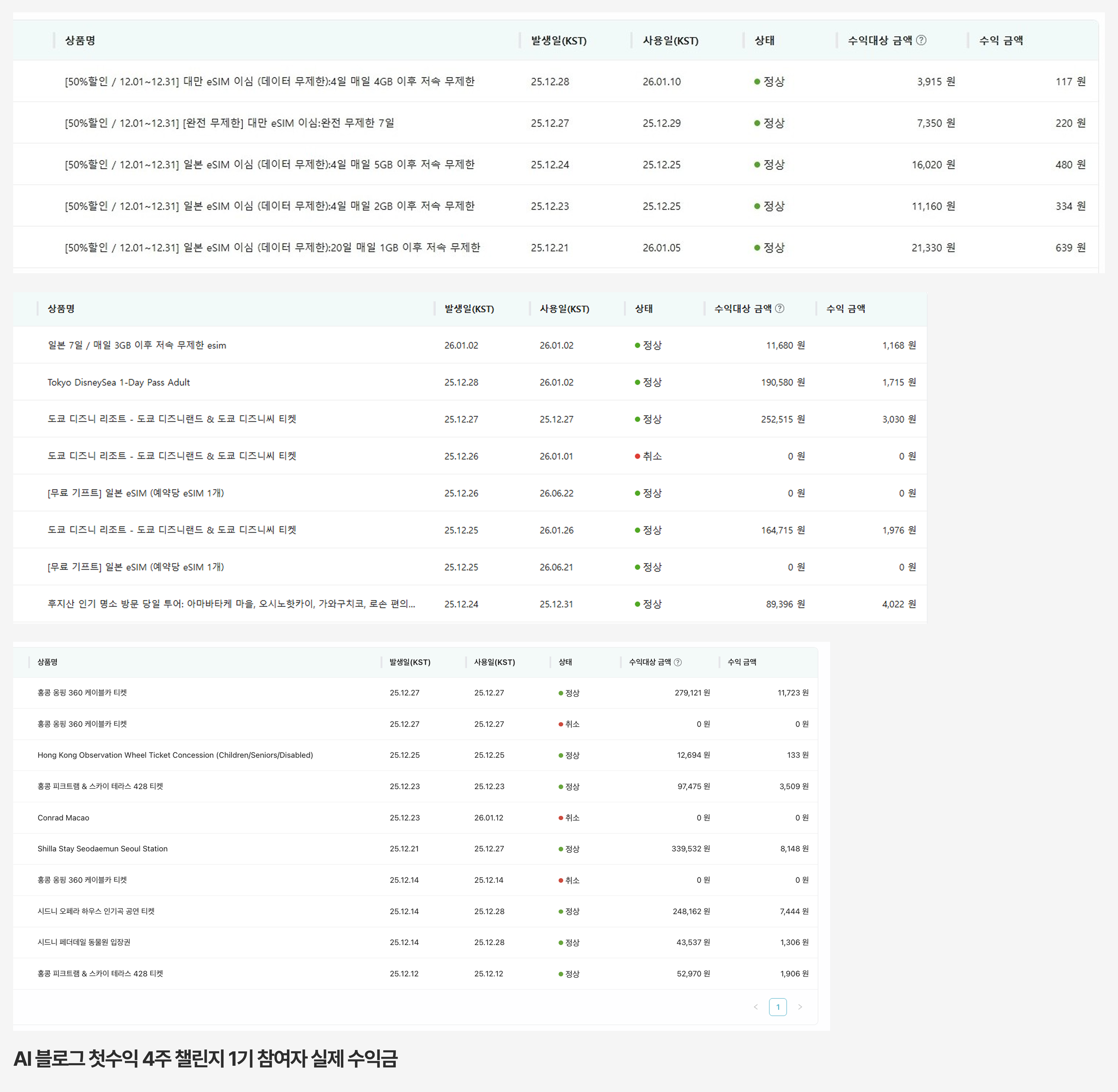Open Tokyo DisneySea 1-Day Pass Adult item
Viewport: 1118px width, 1092px height.
(x=118, y=382)
